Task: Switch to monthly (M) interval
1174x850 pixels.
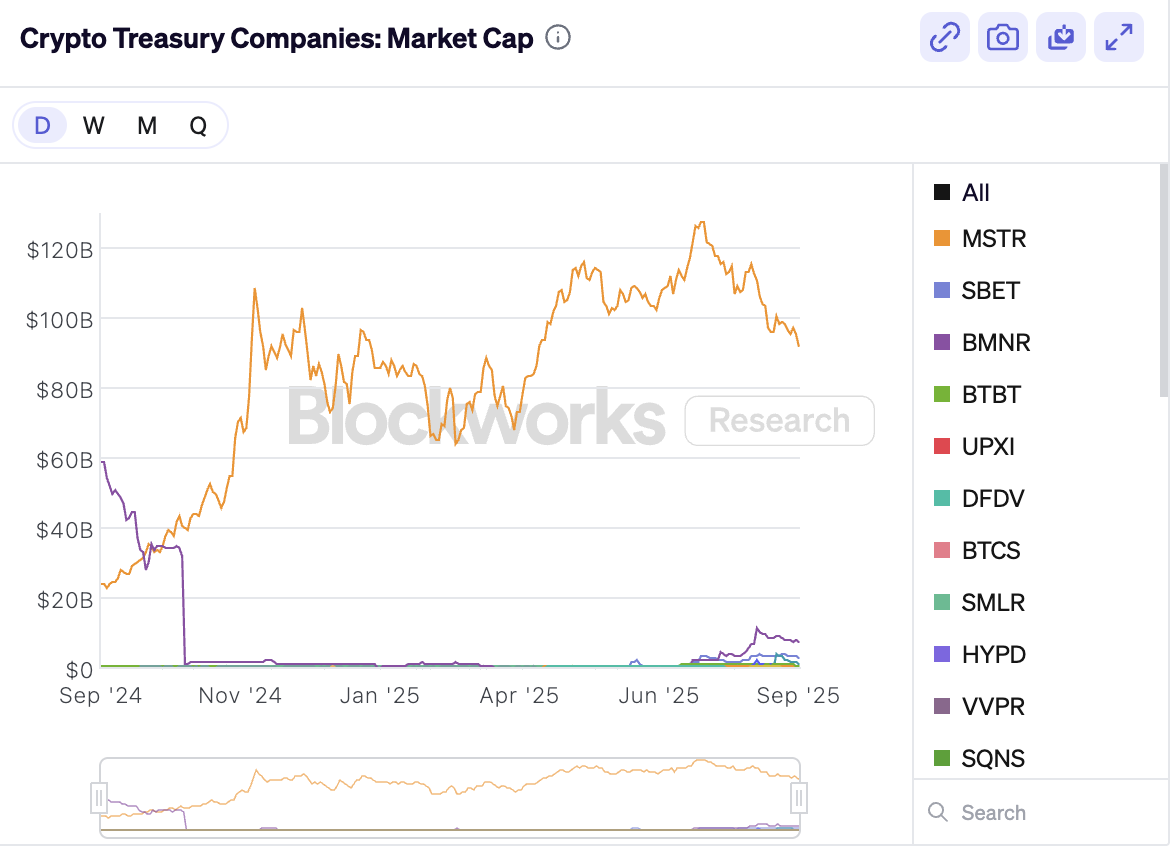Action: pyautogui.click(x=147, y=126)
